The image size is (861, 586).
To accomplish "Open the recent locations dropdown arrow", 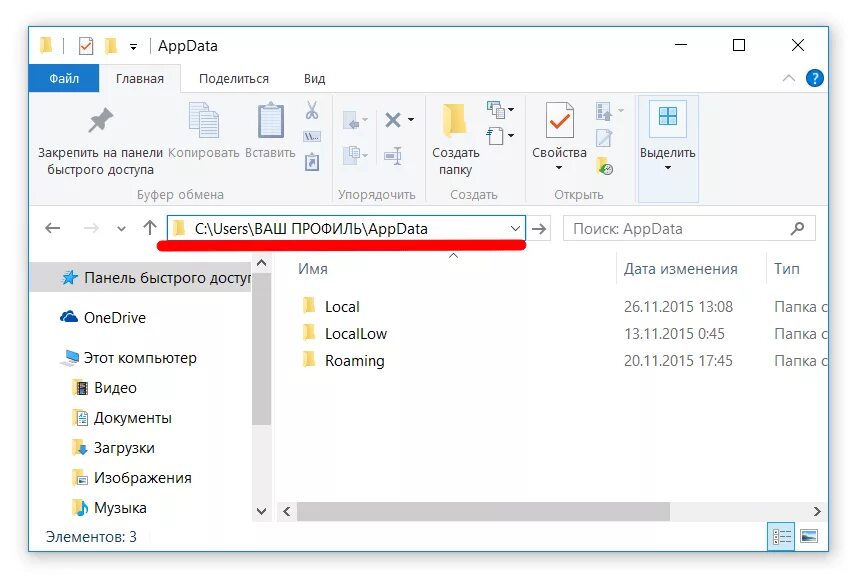I will click(121, 228).
